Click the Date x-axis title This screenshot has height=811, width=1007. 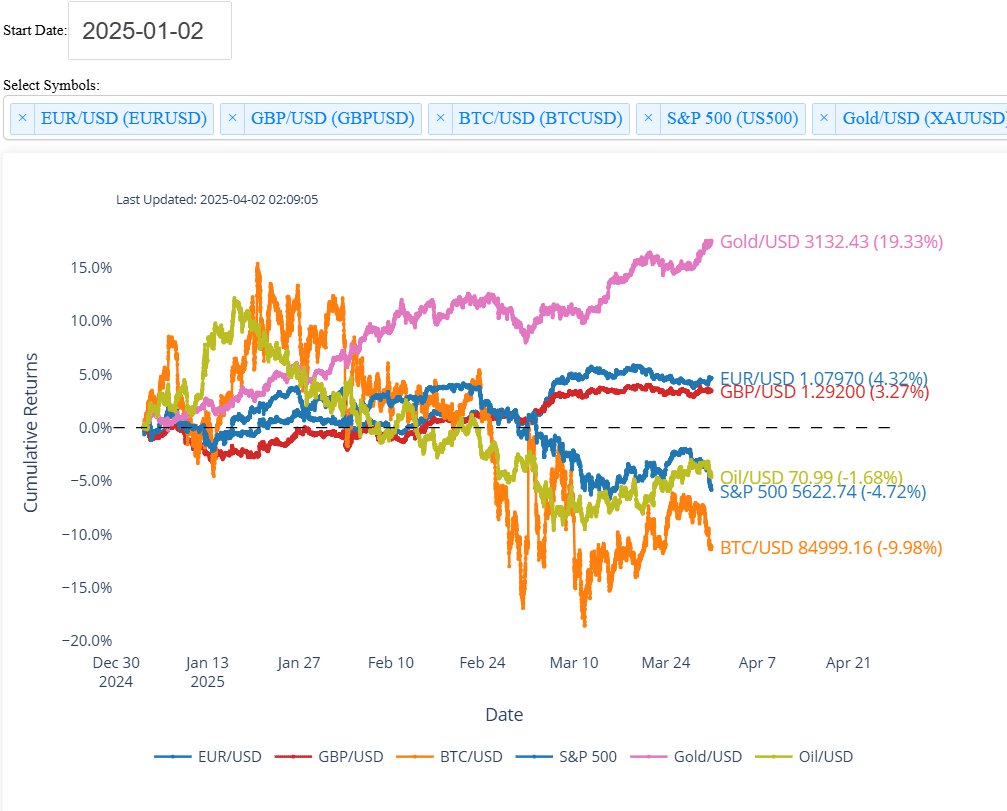[x=504, y=715]
